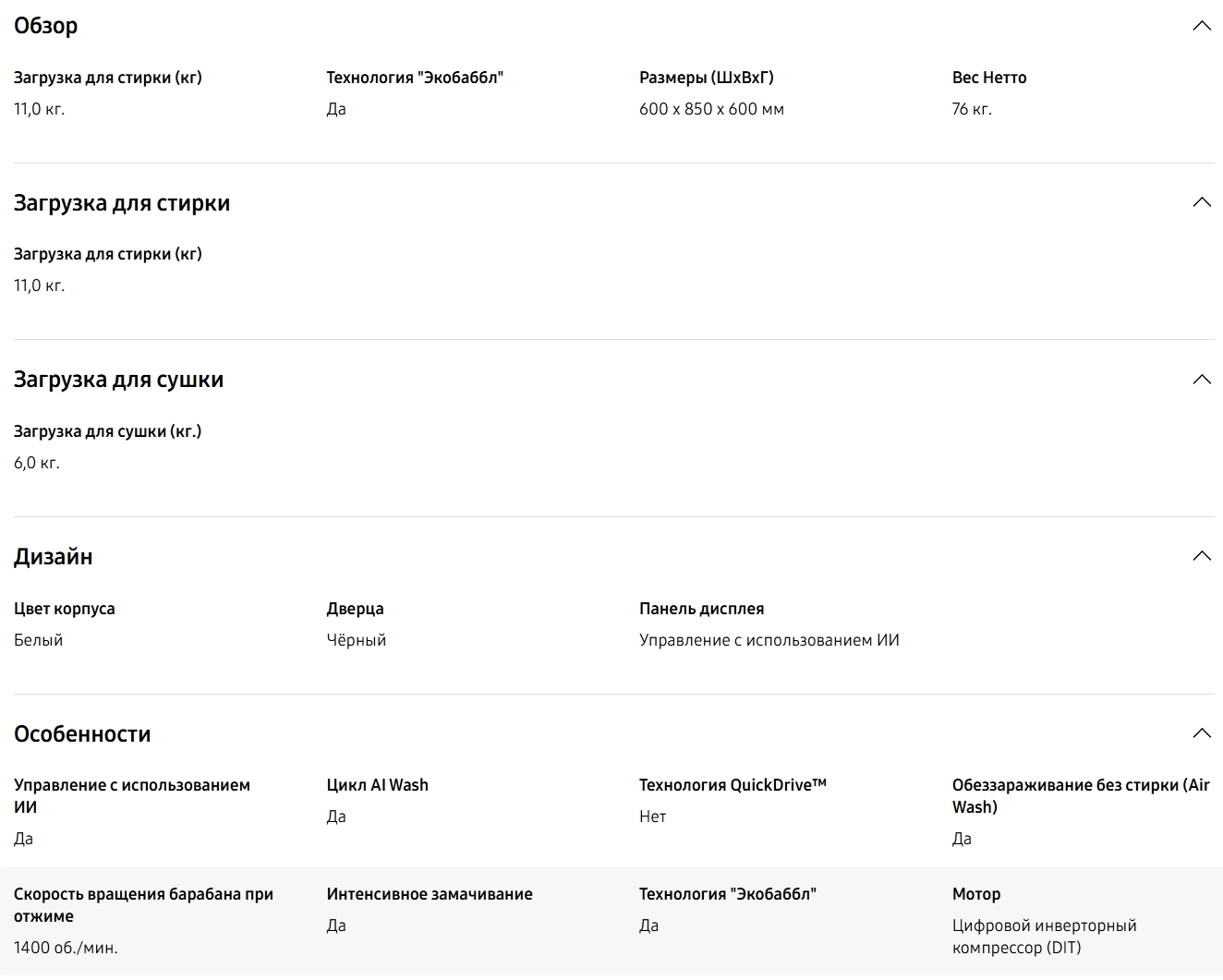
Task: Select the Мотор spec label
Action: pos(976,894)
